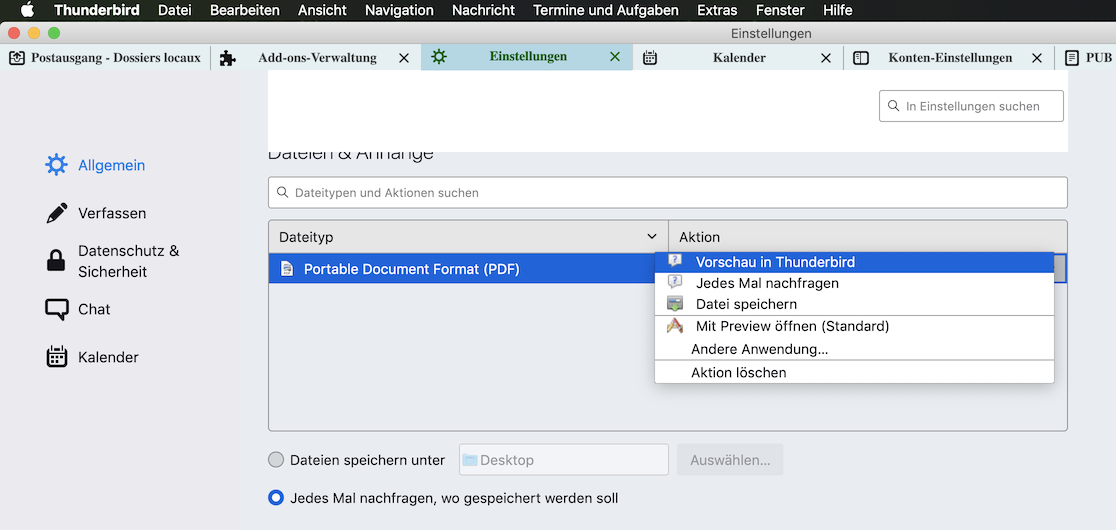Click the Chat speech bubble icon
The width and height of the screenshot is (1116, 530).
coord(56,310)
